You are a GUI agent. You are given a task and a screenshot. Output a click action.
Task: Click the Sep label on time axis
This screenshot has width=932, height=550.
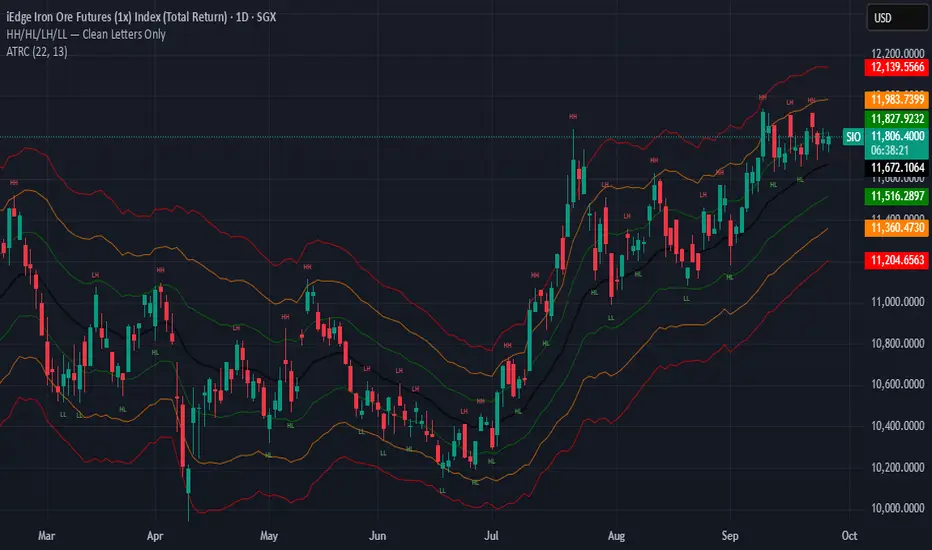pyautogui.click(x=730, y=536)
